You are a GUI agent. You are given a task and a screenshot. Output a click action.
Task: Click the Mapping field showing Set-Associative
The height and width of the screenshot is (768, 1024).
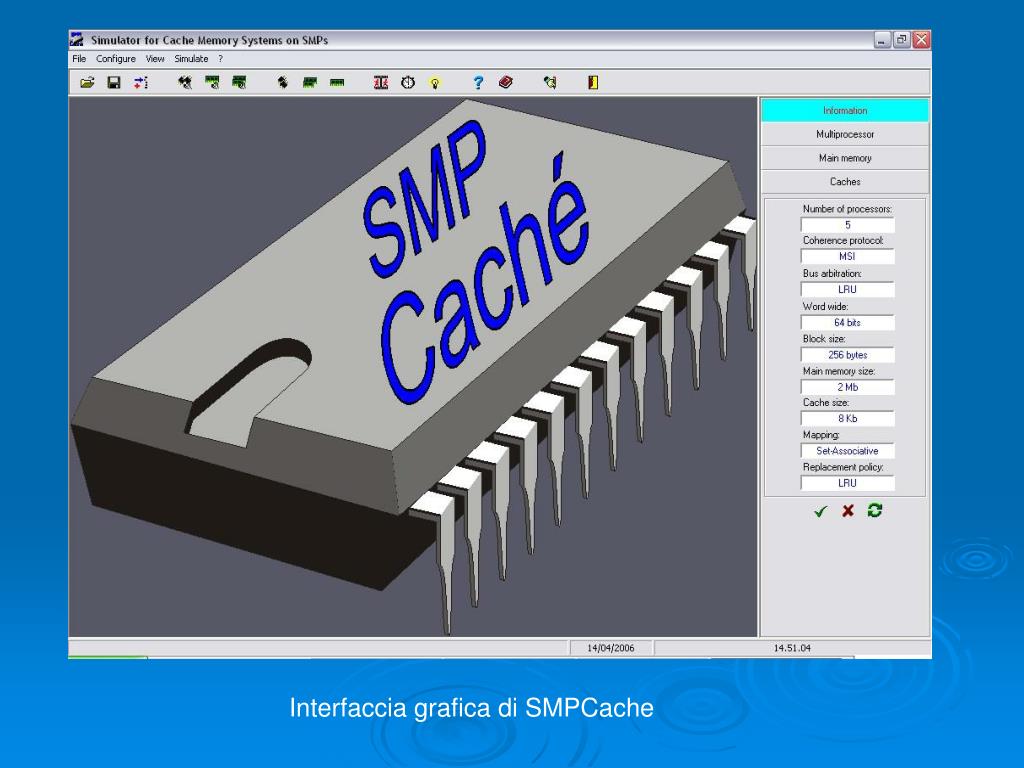pyautogui.click(x=848, y=451)
